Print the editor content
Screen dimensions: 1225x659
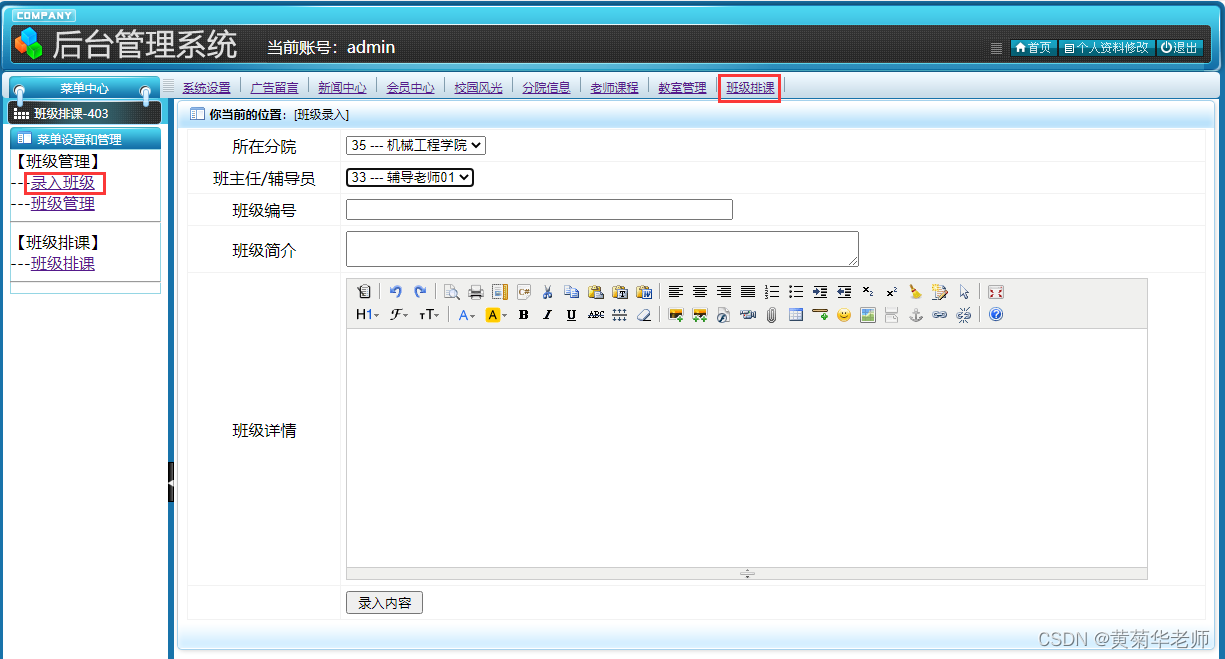[x=476, y=292]
